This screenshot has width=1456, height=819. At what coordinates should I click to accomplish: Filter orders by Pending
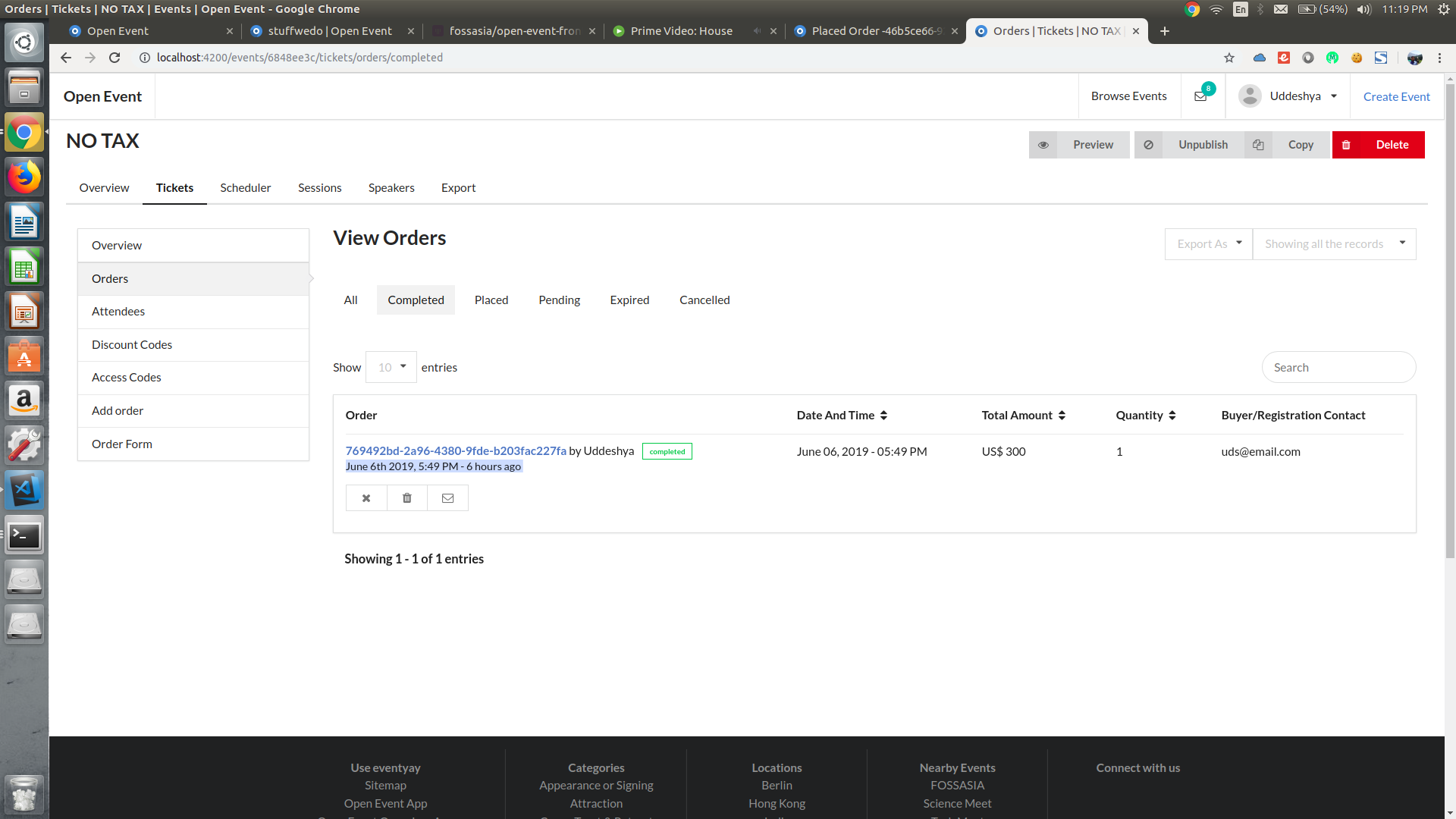pos(560,300)
